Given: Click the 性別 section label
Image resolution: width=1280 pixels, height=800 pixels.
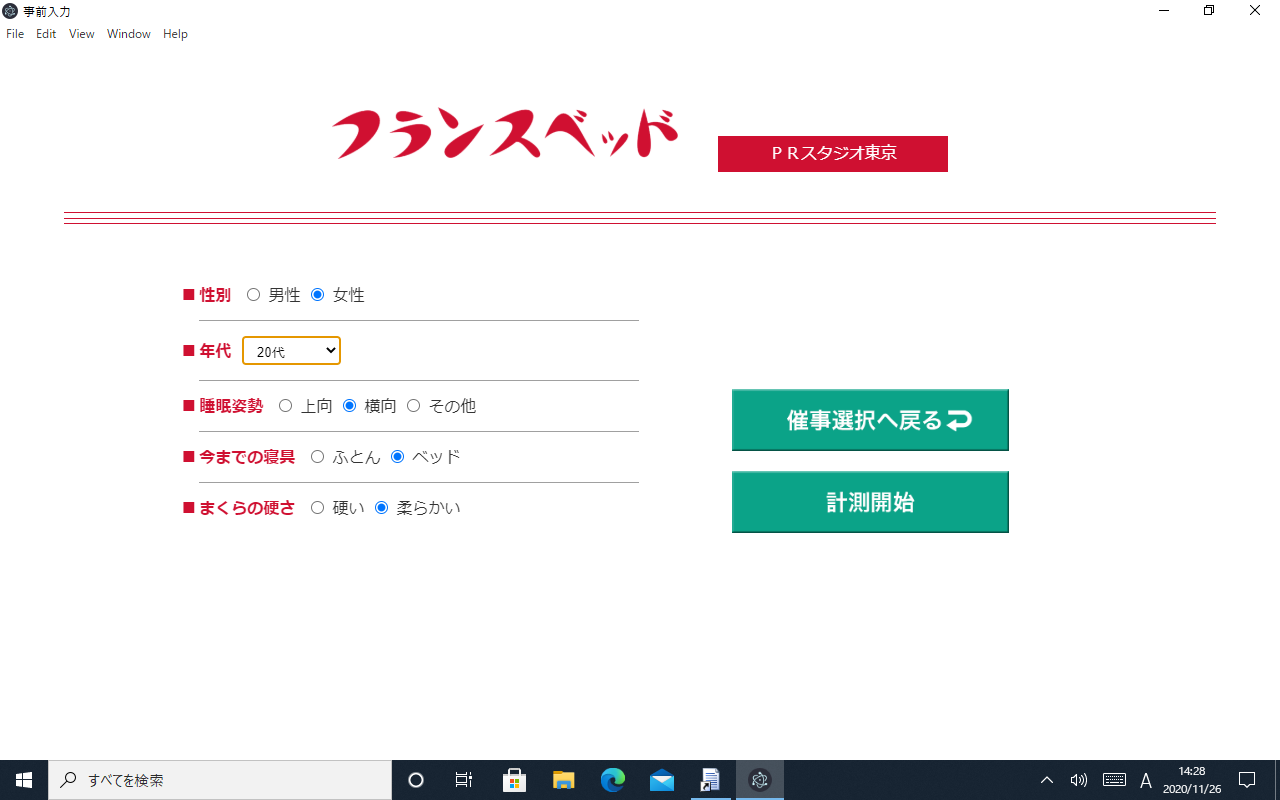Looking at the screenshot, I should pos(215,295).
